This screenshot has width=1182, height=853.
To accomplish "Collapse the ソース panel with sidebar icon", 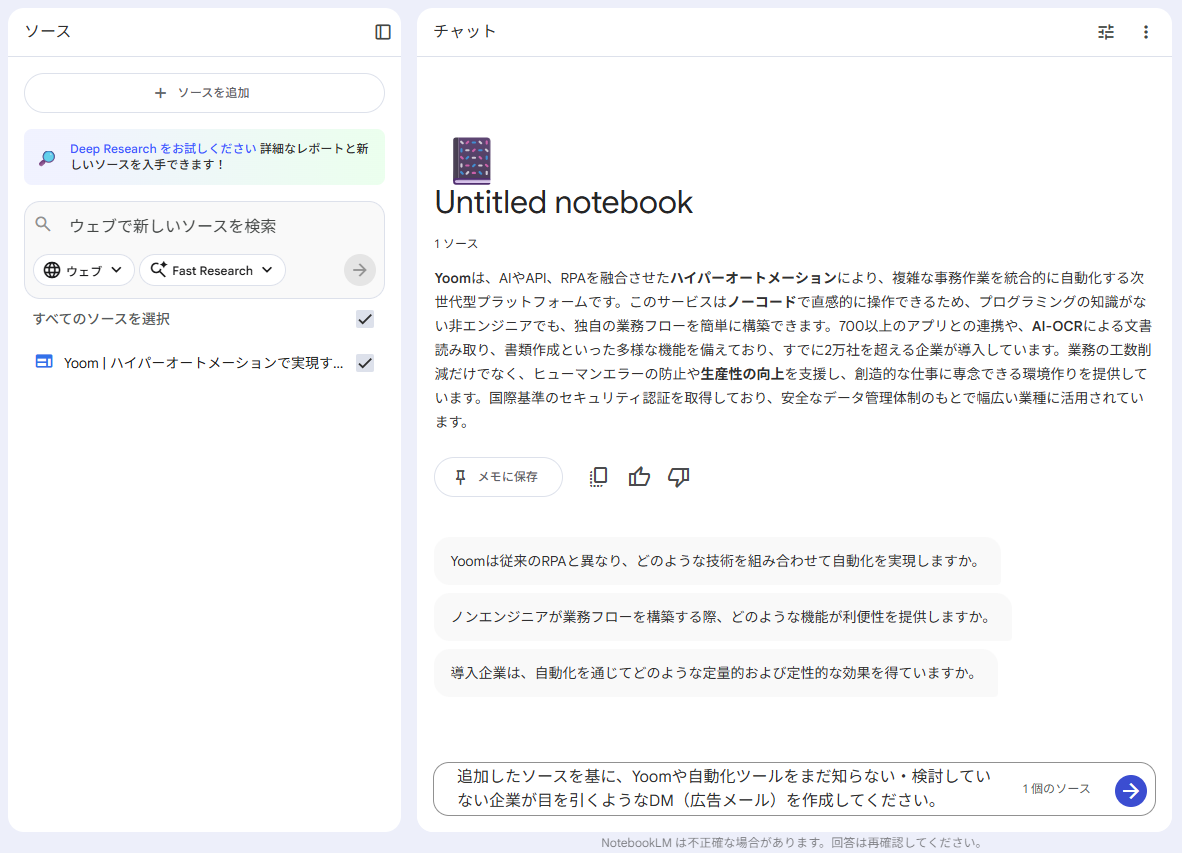I will [383, 32].
